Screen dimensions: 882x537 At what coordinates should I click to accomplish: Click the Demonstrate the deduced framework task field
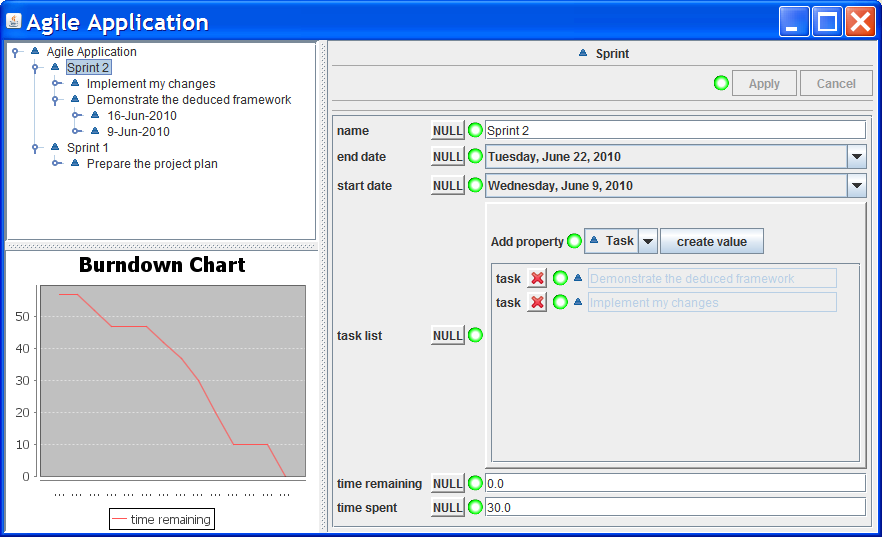[x=712, y=278]
